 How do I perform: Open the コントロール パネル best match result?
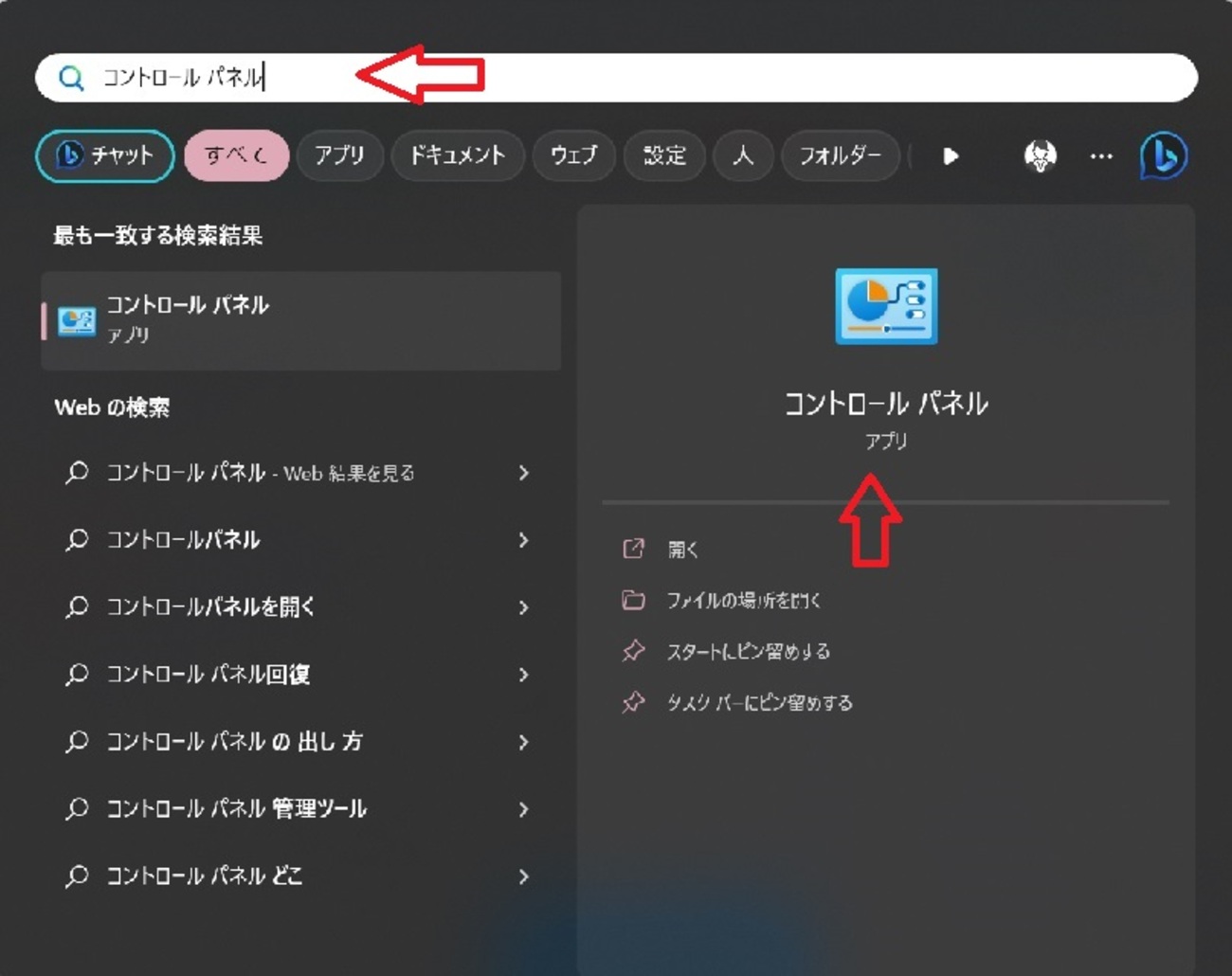[301, 320]
